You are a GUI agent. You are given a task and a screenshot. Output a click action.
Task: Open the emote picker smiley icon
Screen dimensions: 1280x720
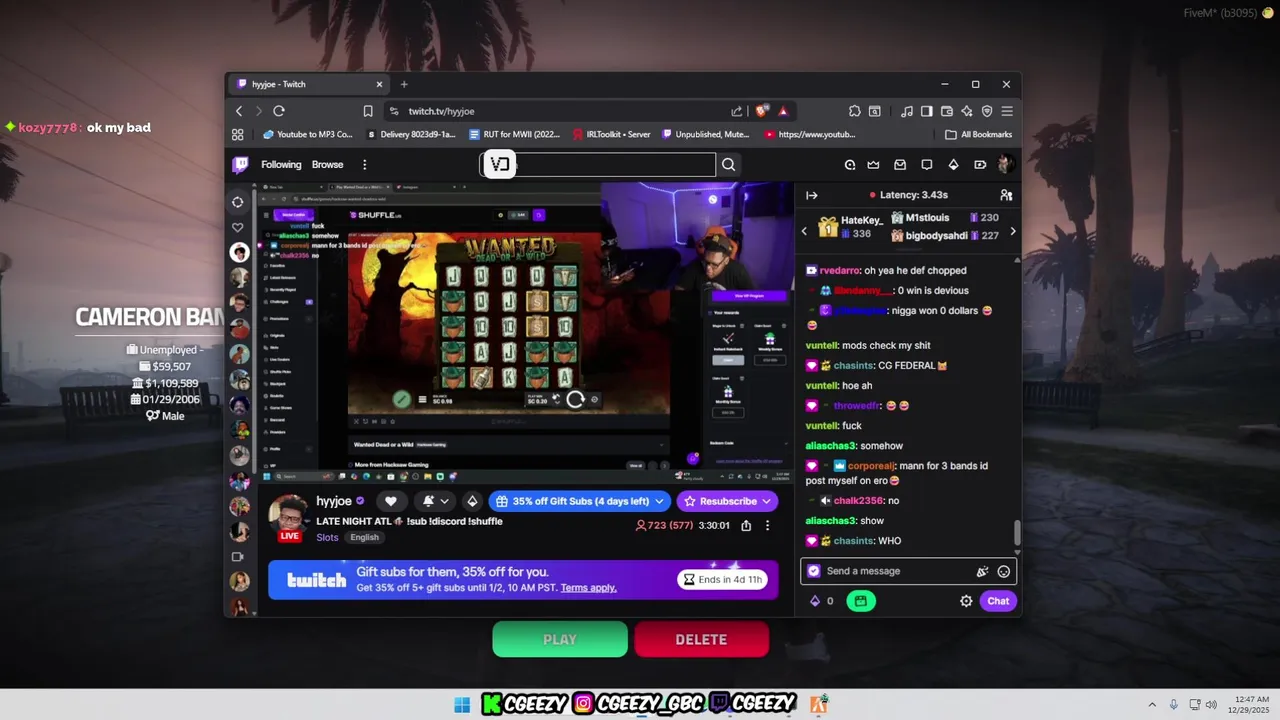click(x=1004, y=571)
